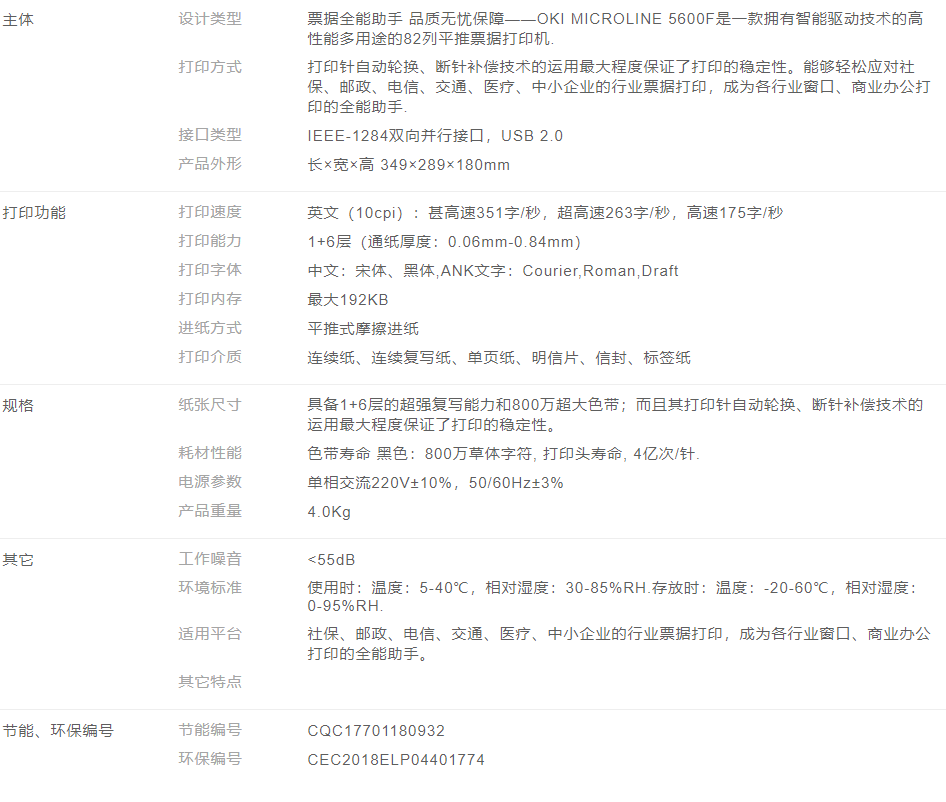Click the 单相交流220V power value
946x802 pixels.
pyautogui.click(x=435, y=483)
